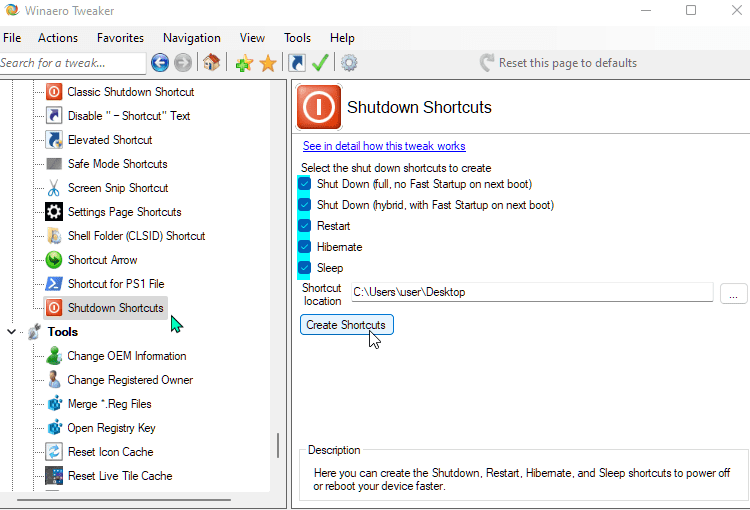
Task: Toggle the Hibernate checkbox
Action: (x=305, y=247)
